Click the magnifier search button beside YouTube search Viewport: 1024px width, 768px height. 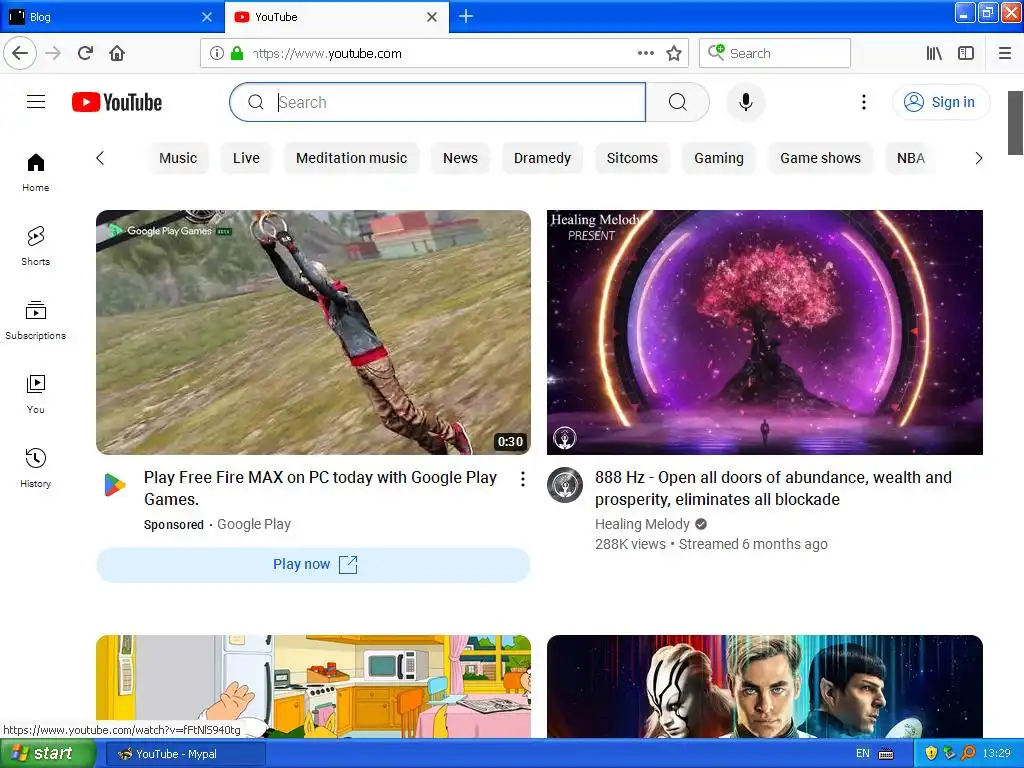pos(678,102)
